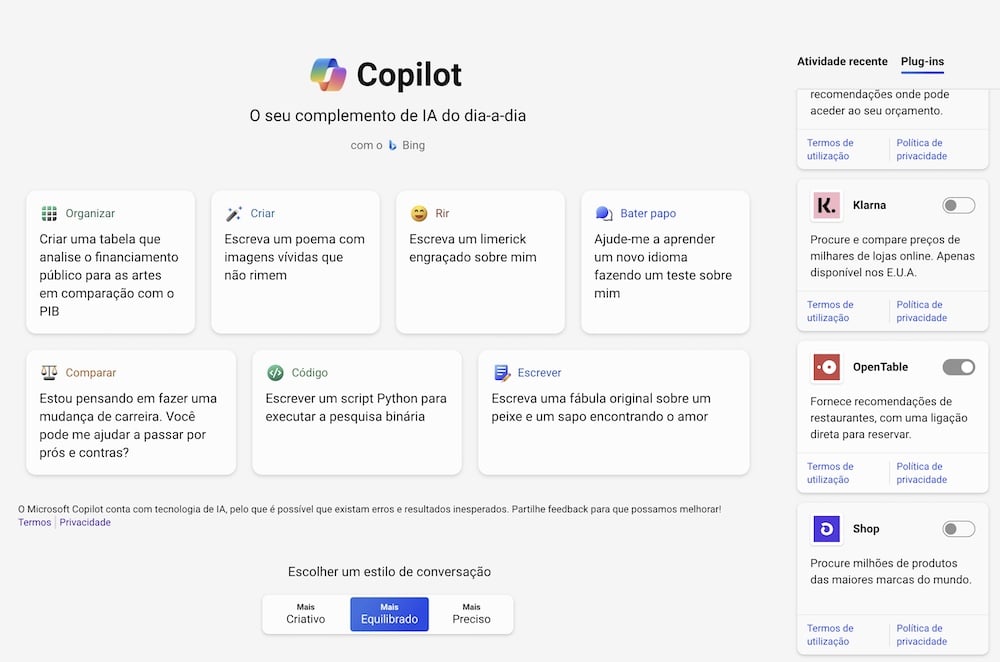This screenshot has width=1000, height=662.
Task: Switch to the Atividade recente tab
Action: (x=842, y=61)
